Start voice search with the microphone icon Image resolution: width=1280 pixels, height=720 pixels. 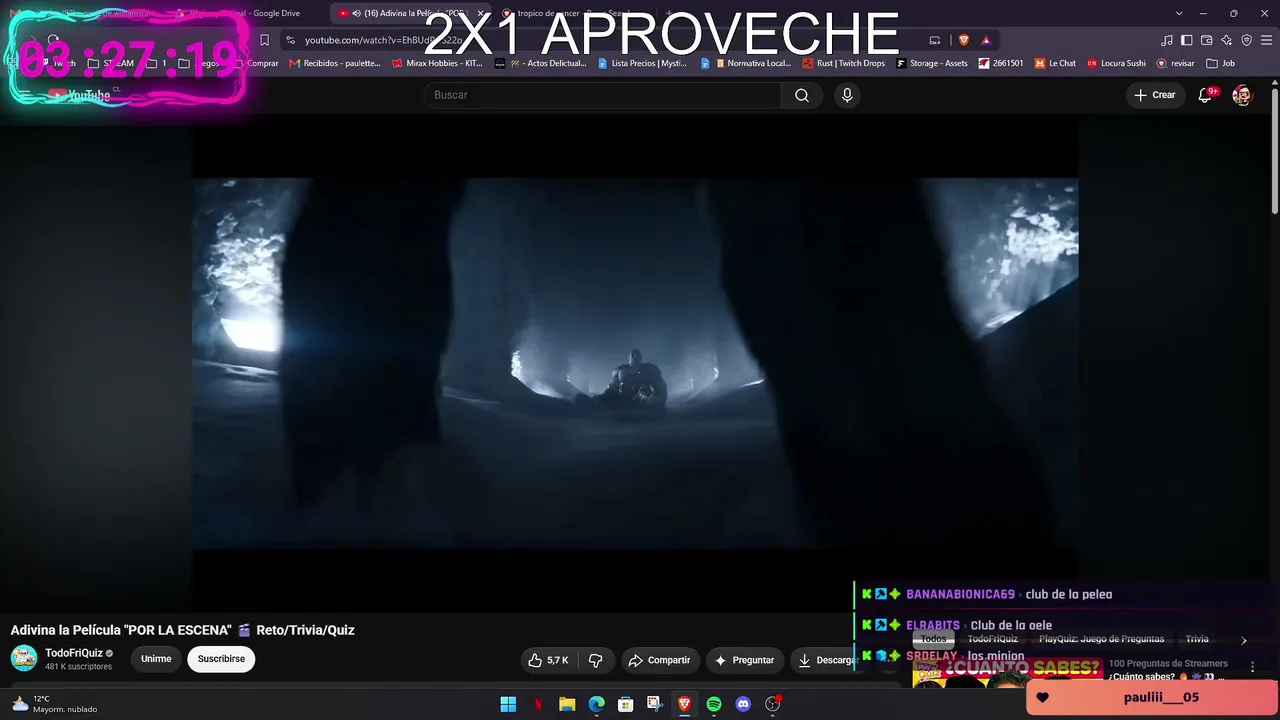coord(847,95)
